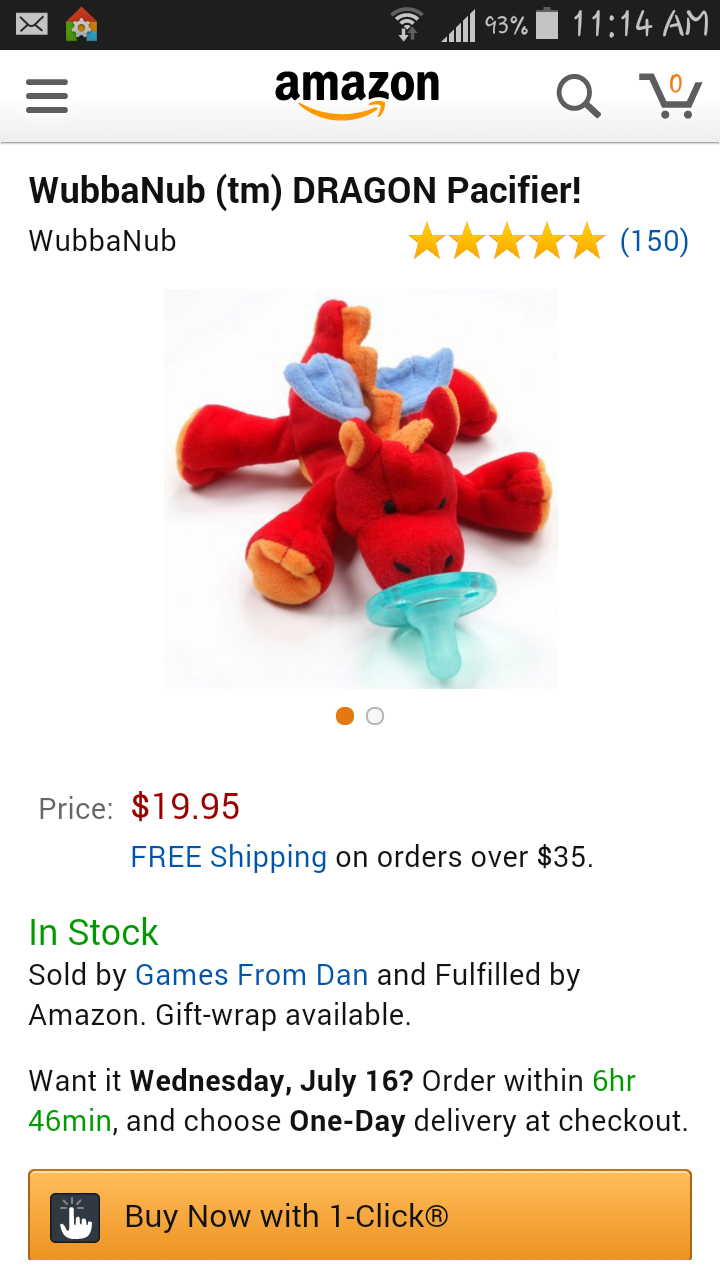
Task: Open the hamburger navigation menu
Action: [x=47, y=97]
